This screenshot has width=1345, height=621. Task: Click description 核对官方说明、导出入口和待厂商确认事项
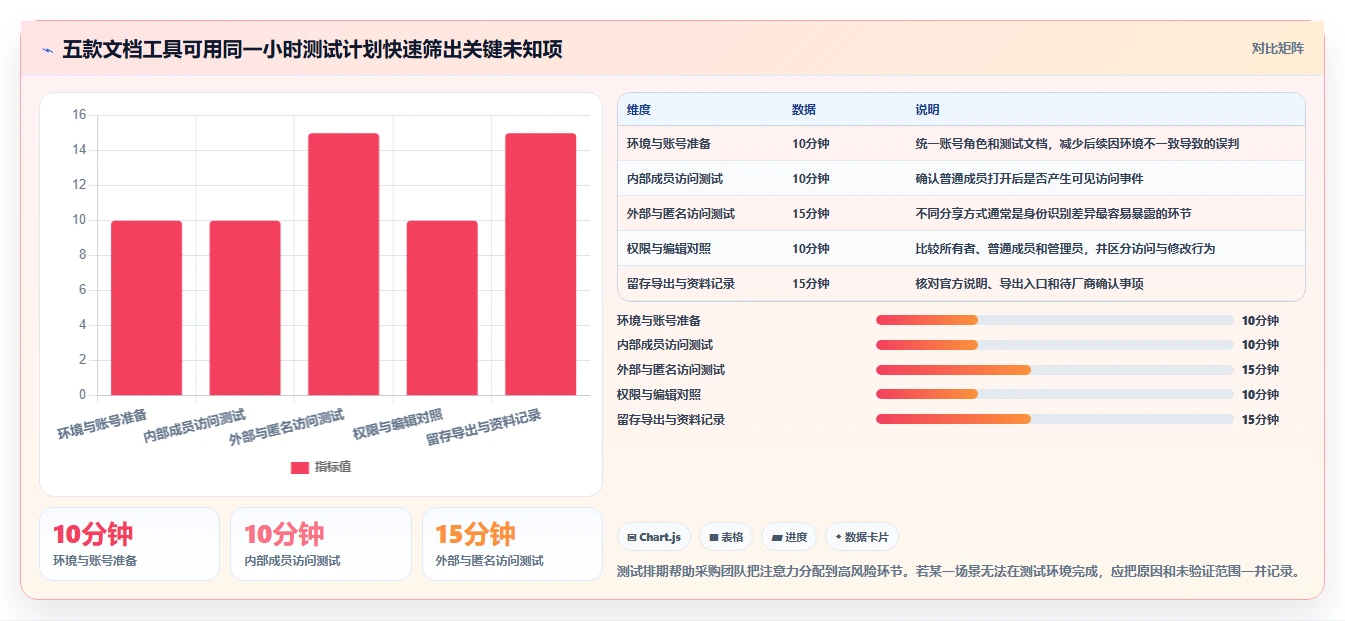1029,284
